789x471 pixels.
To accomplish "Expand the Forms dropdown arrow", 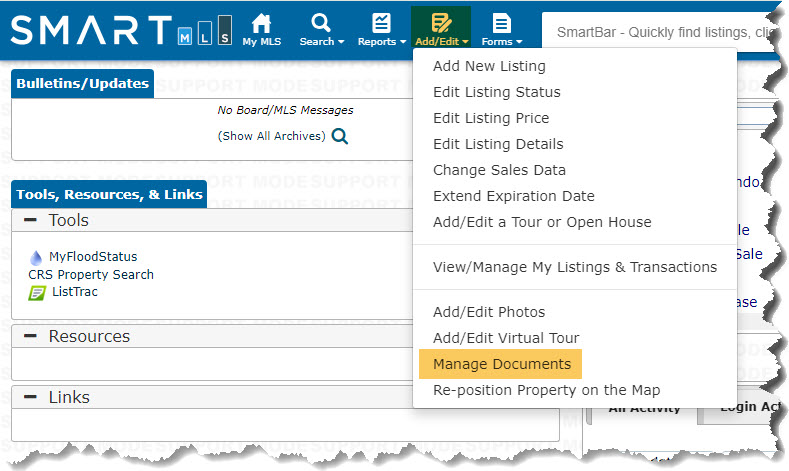I will click(x=519, y=42).
